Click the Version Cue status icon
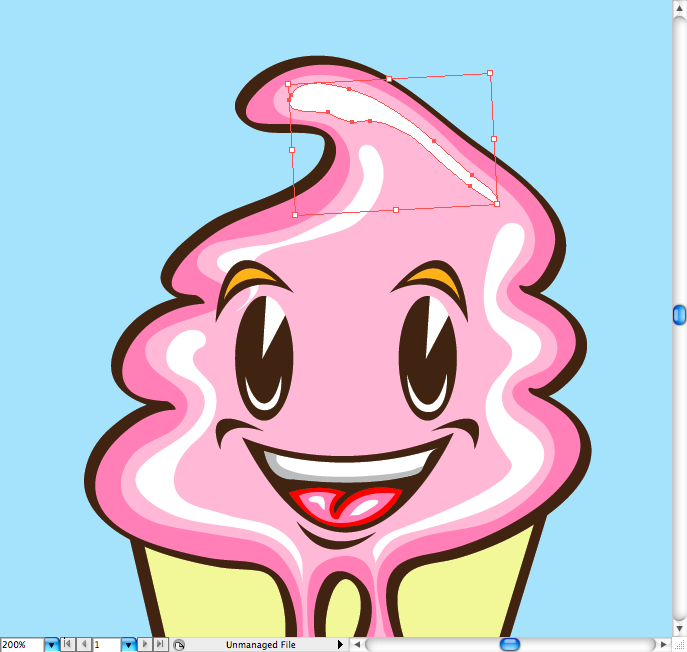 [x=179, y=645]
